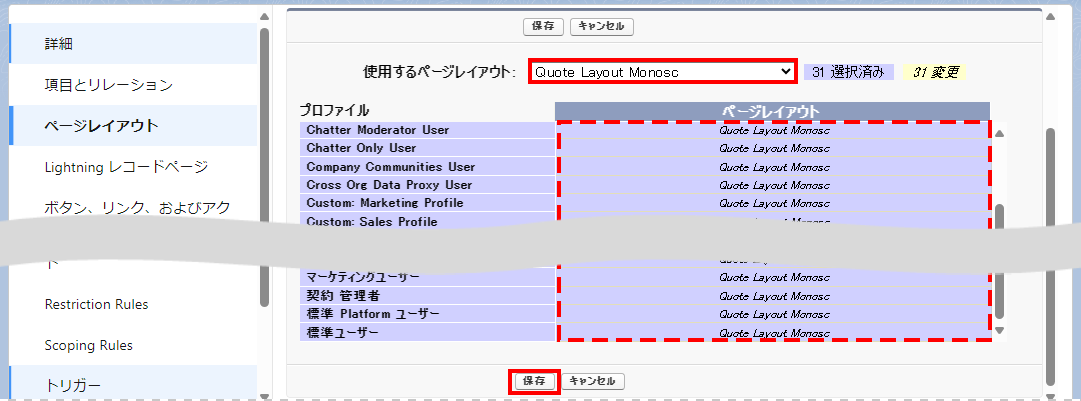
Task: Click the profile table's scroll up arrow
Action: pyautogui.click(x=999, y=132)
